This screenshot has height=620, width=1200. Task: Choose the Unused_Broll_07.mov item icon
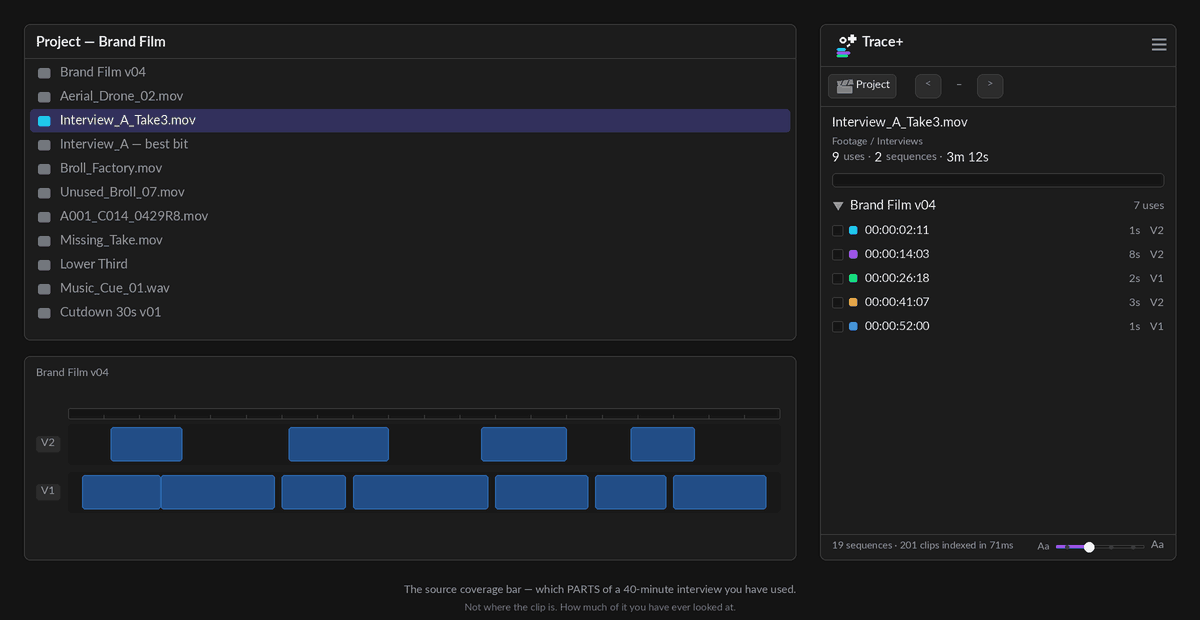(x=44, y=193)
